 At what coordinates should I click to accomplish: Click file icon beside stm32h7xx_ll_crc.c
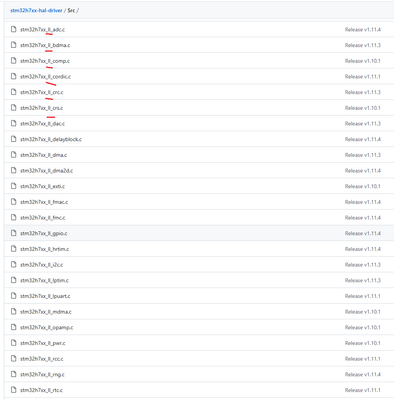[x=14, y=92]
